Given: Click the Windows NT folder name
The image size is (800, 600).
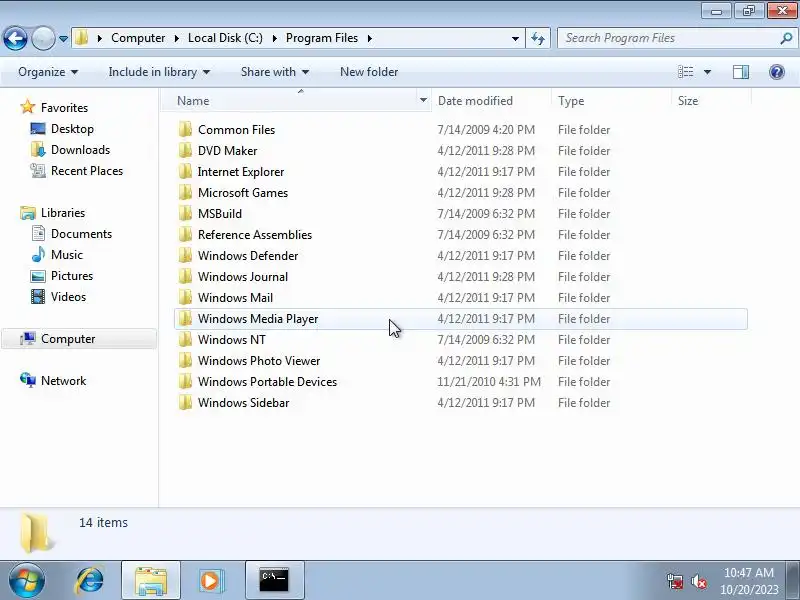Looking at the screenshot, I should [x=232, y=340].
